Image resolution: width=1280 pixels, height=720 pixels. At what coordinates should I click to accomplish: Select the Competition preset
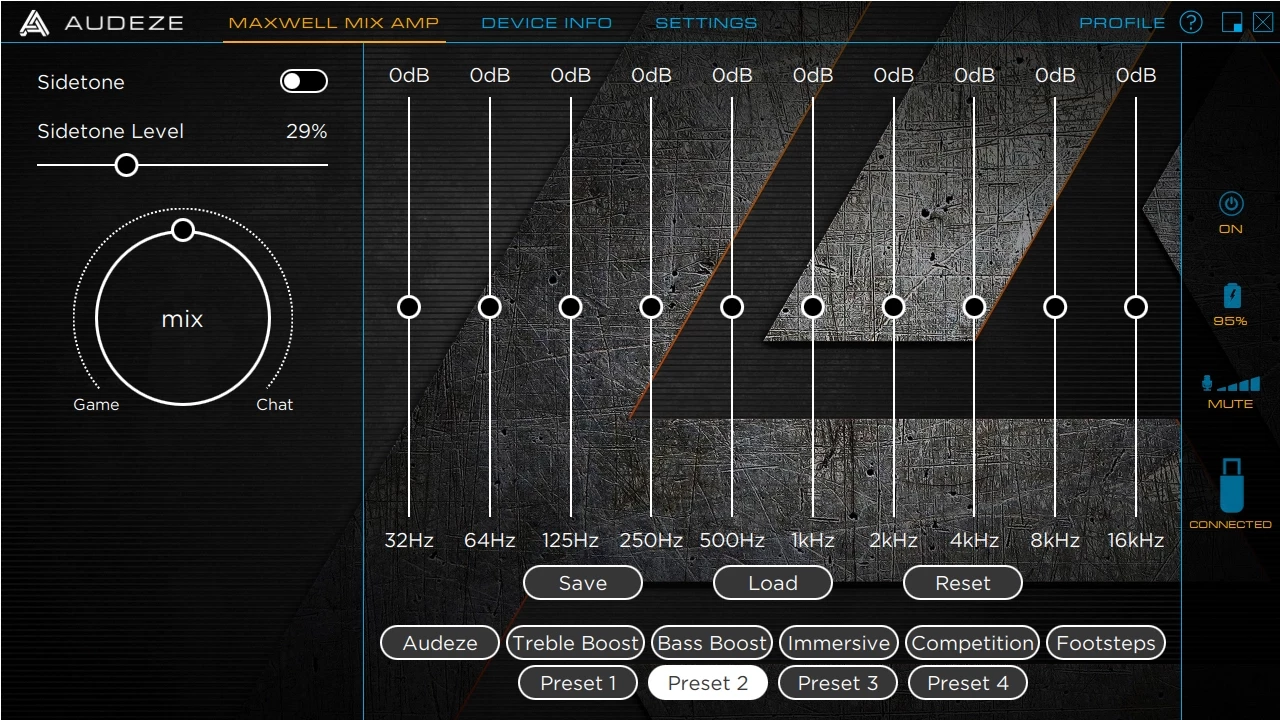pos(972,643)
